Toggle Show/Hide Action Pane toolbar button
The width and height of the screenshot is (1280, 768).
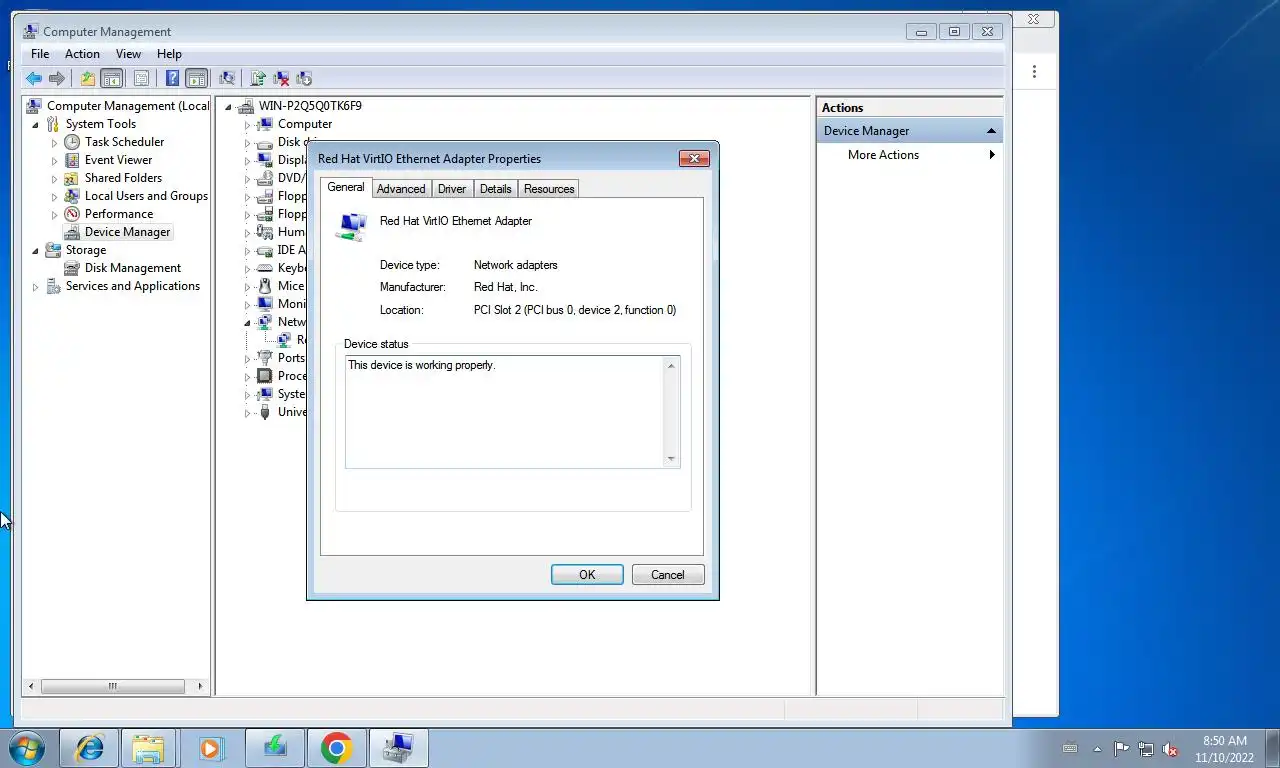(197, 78)
